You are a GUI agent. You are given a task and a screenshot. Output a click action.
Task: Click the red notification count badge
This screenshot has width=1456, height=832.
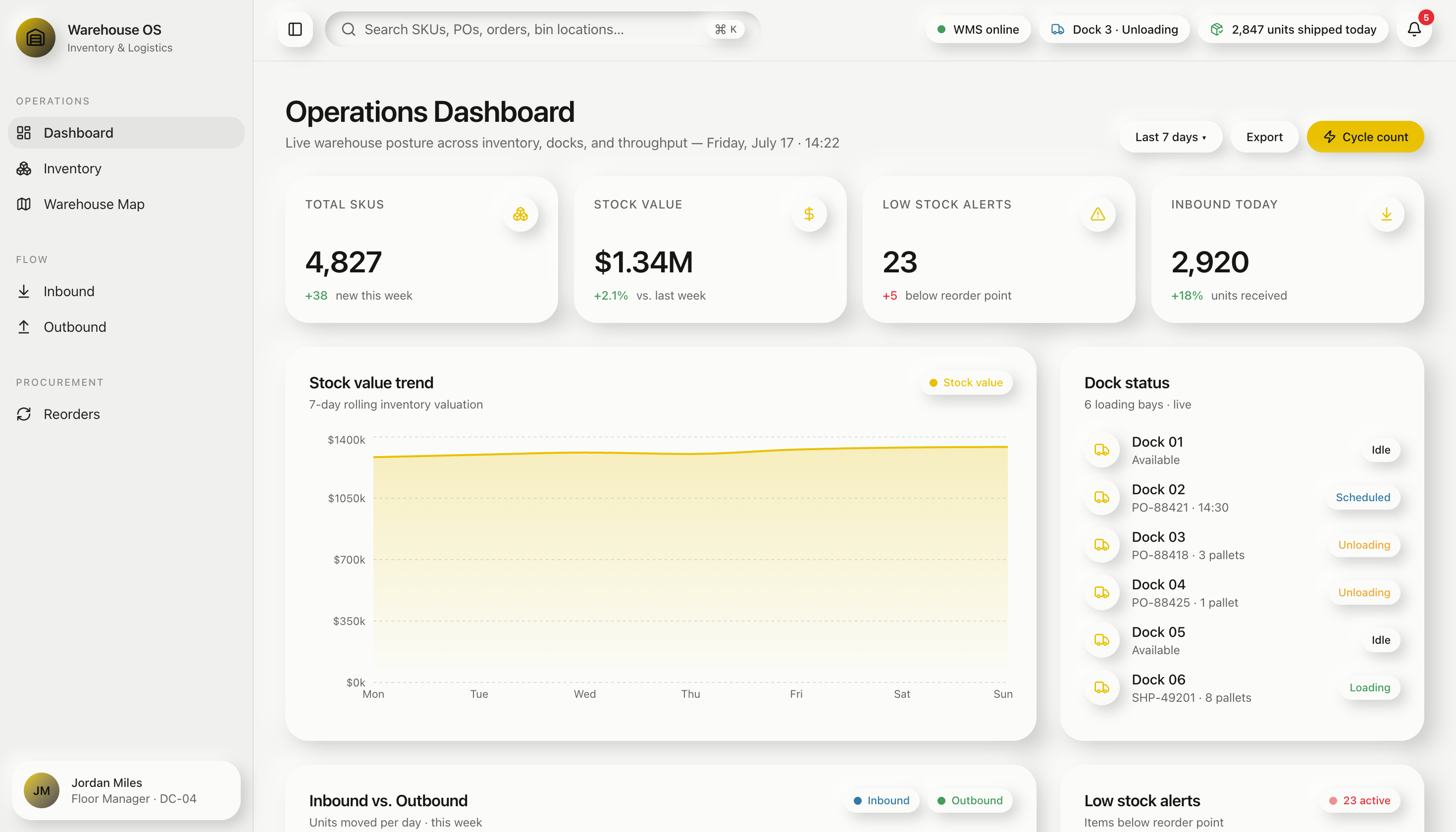click(1426, 18)
